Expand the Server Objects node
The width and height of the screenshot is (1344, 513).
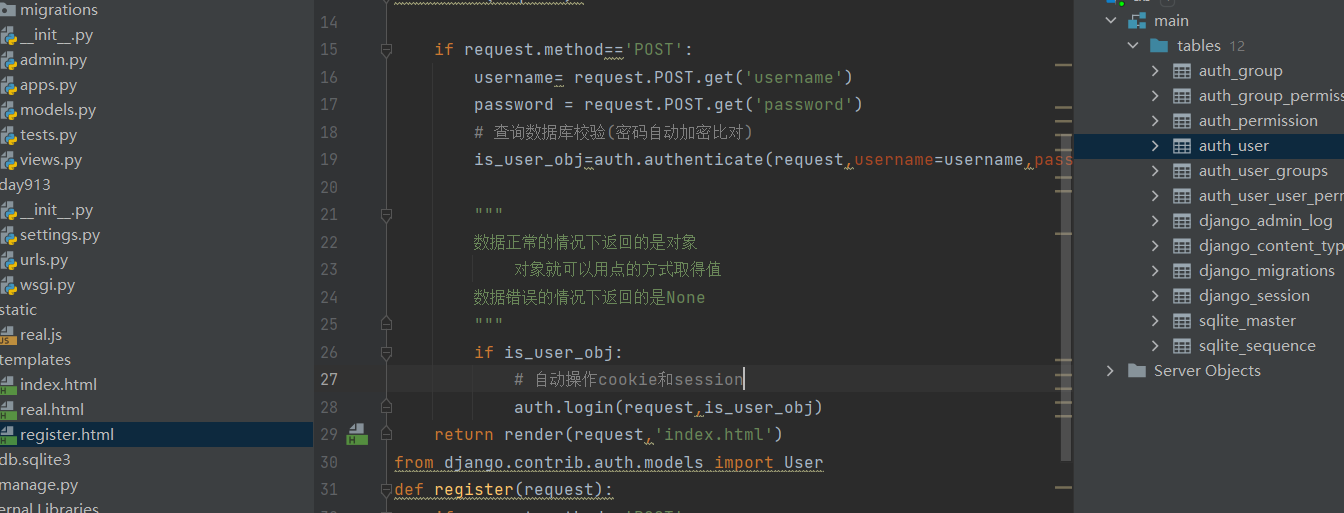pyautogui.click(x=1110, y=371)
